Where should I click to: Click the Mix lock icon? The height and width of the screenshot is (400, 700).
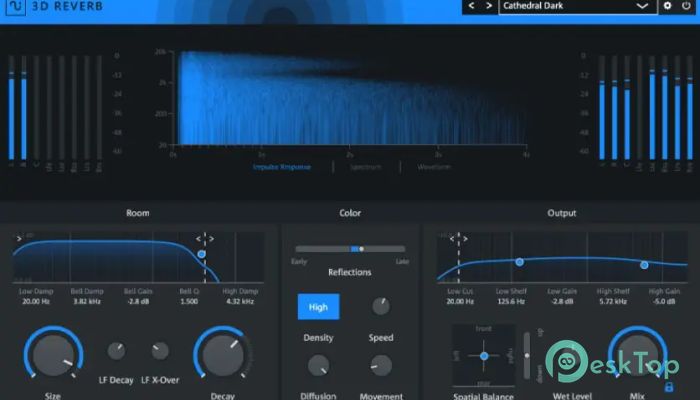[668, 386]
